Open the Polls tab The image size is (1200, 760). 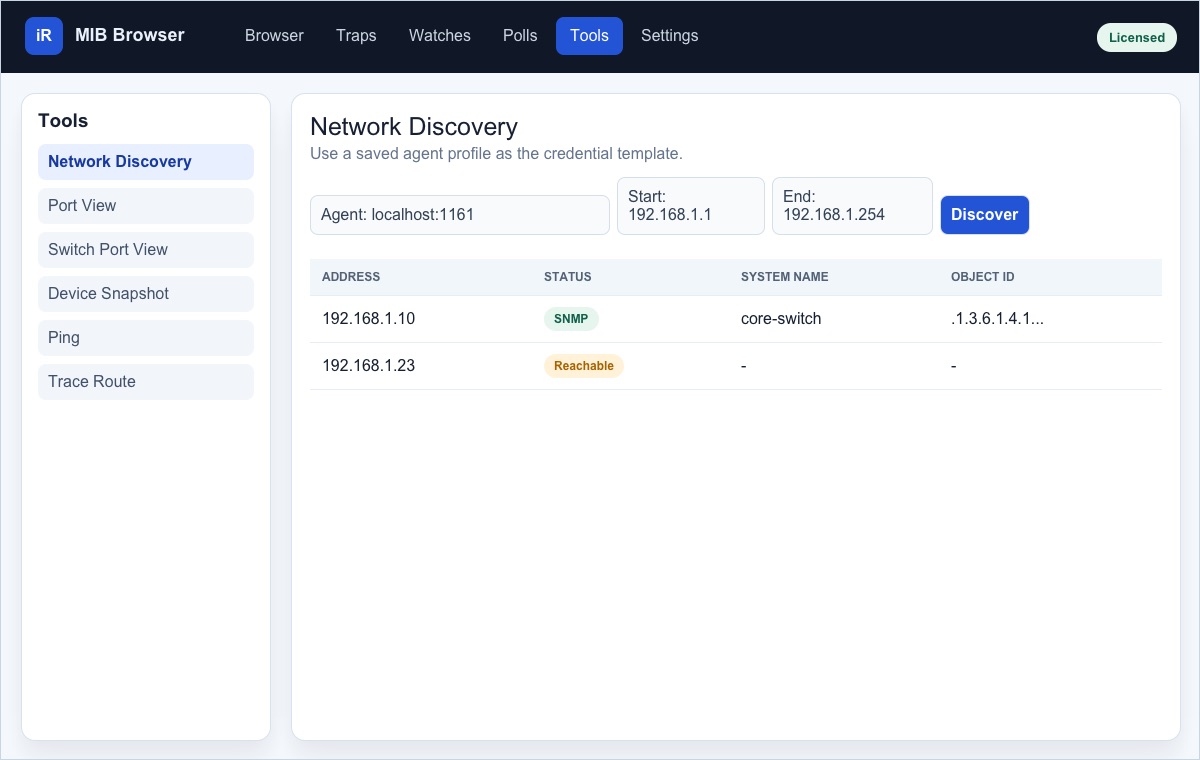click(520, 36)
